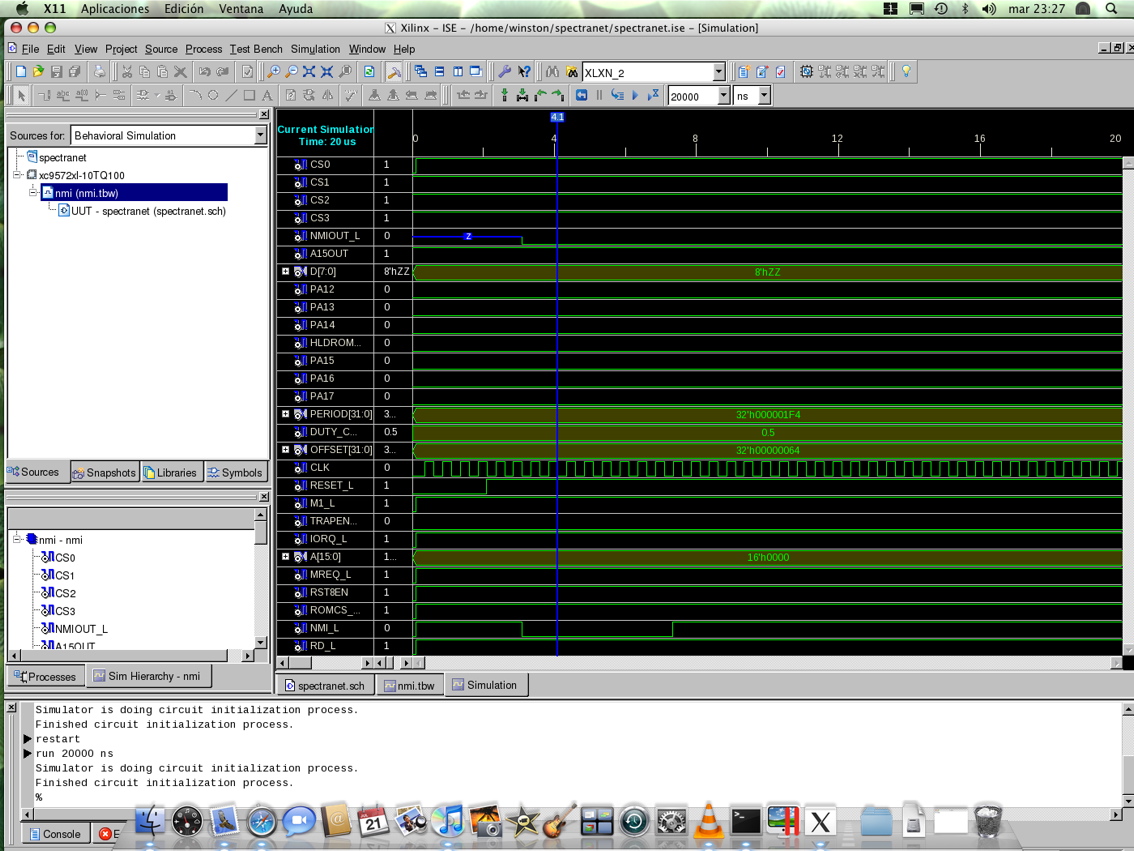Image resolution: width=1134 pixels, height=851 pixels.
Task: Click the Zoom In magnifier icon
Action: (274, 72)
